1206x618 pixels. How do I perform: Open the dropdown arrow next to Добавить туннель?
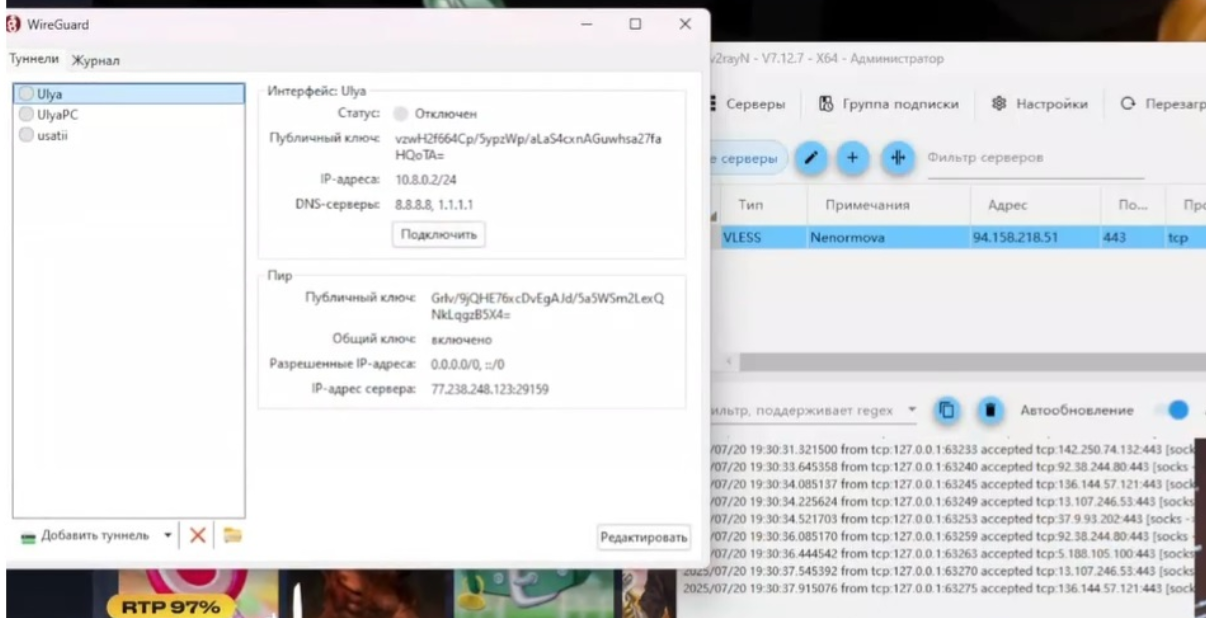[x=167, y=536]
